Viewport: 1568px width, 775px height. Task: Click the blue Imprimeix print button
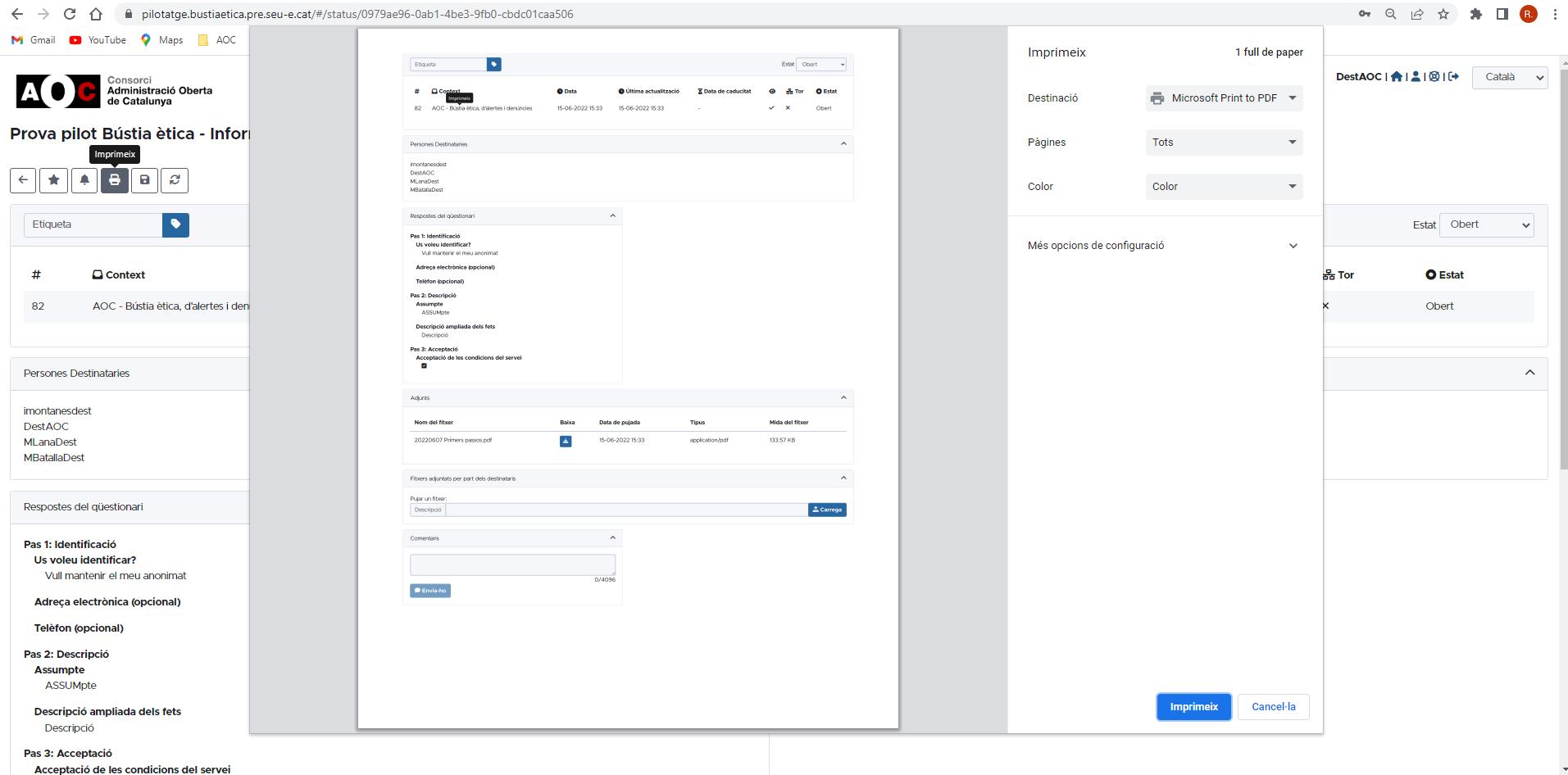[x=1193, y=707]
